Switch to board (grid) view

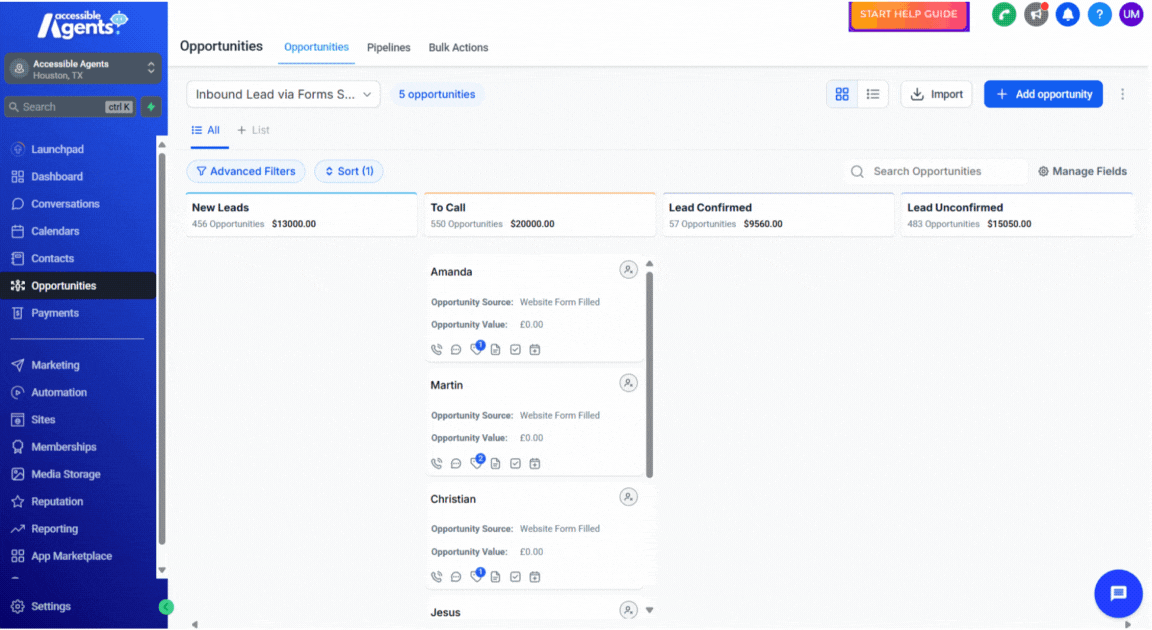coord(842,94)
